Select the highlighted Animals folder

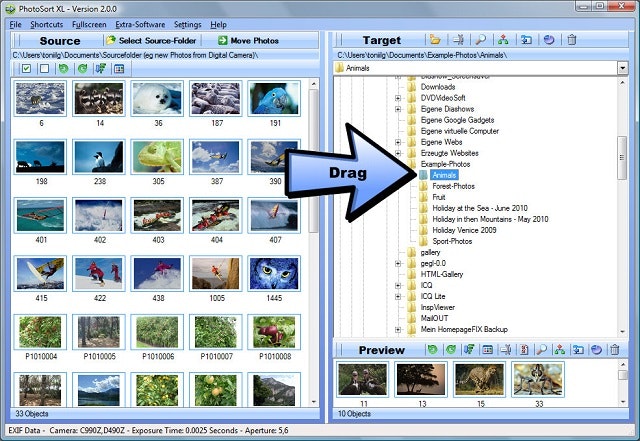444,175
